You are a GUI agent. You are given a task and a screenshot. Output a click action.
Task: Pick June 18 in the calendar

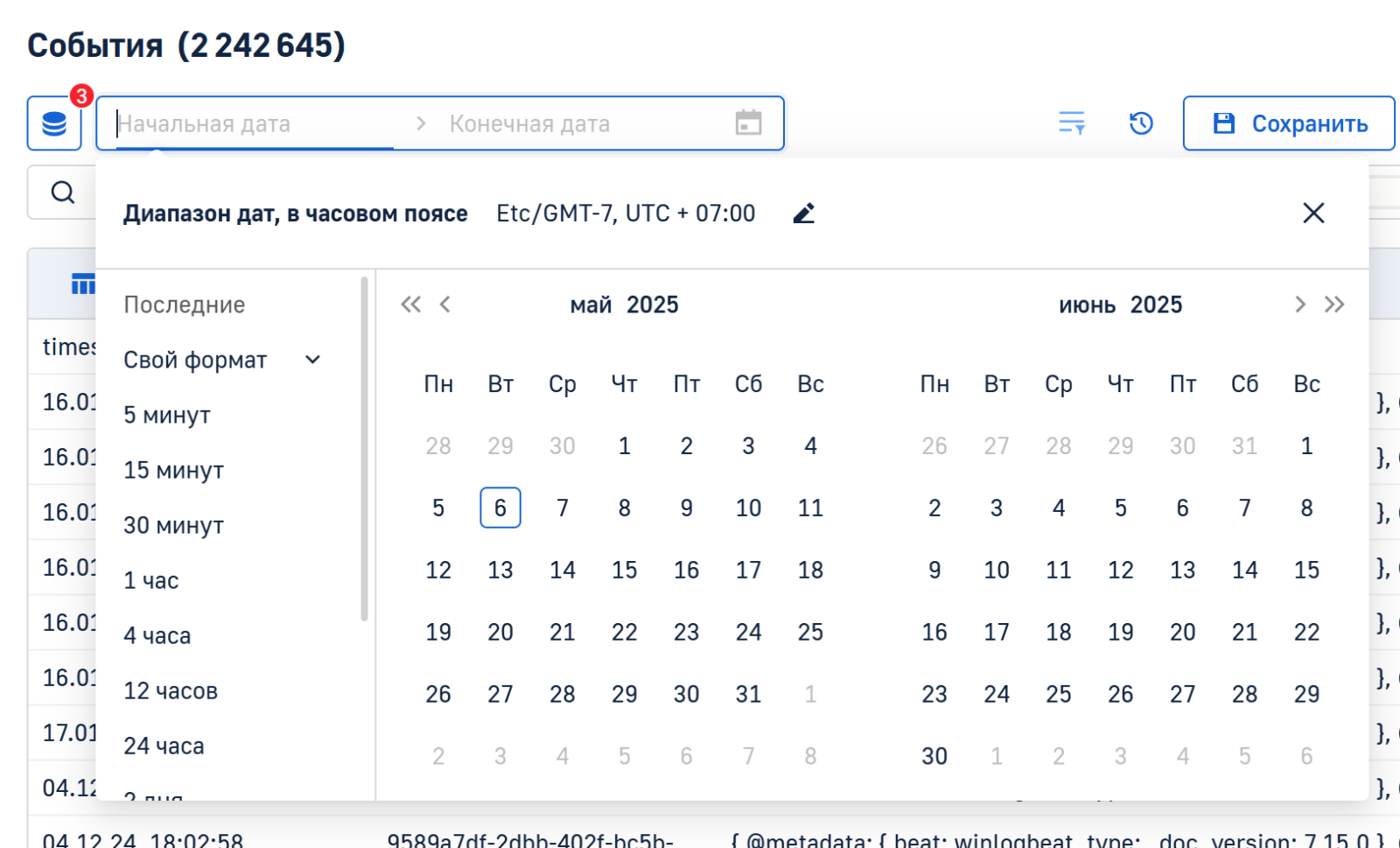(x=1059, y=632)
